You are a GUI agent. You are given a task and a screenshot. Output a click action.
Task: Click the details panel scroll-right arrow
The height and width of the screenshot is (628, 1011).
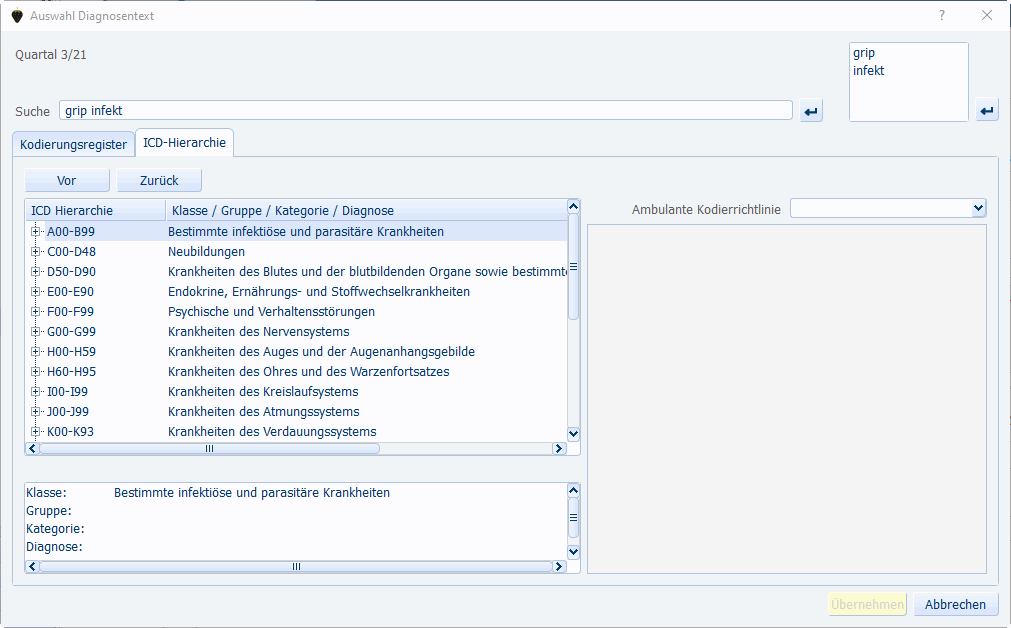click(x=559, y=566)
